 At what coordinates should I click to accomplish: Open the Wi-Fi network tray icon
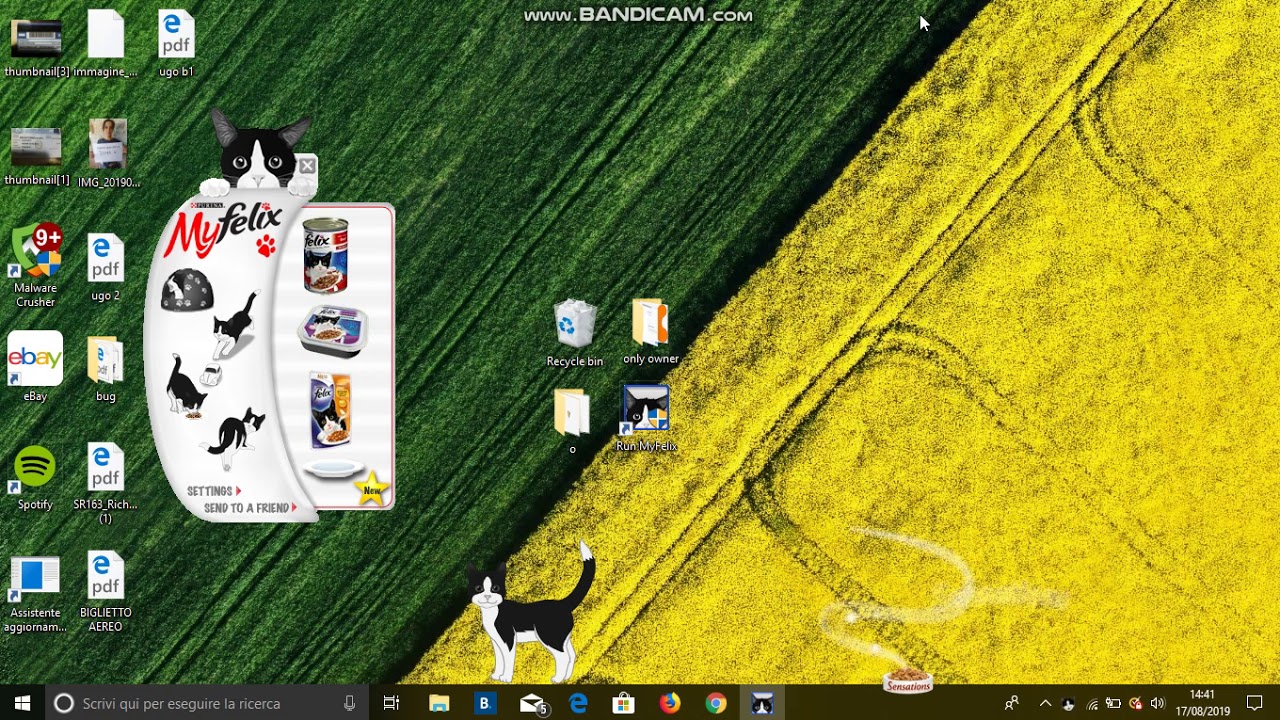coord(1092,703)
